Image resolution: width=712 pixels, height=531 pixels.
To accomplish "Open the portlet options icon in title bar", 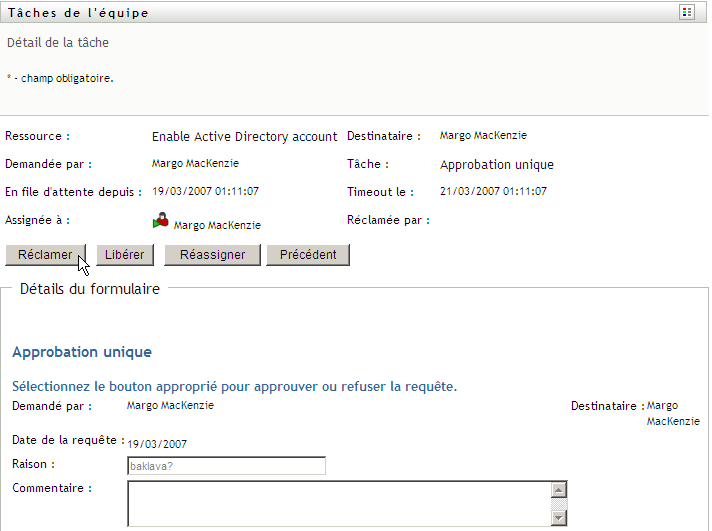I will [687, 12].
